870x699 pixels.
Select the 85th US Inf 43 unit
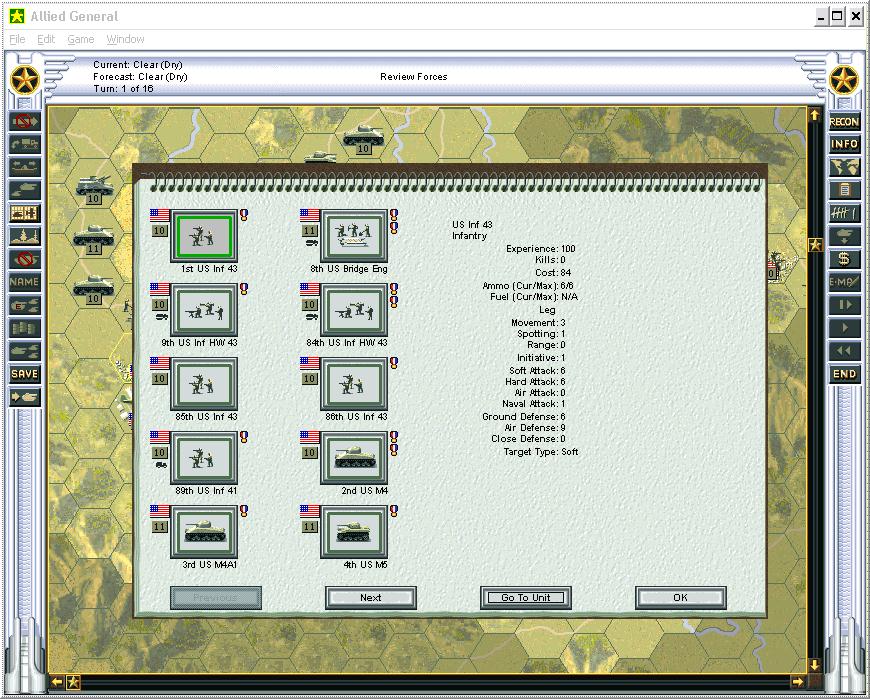[x=204, y=384]
